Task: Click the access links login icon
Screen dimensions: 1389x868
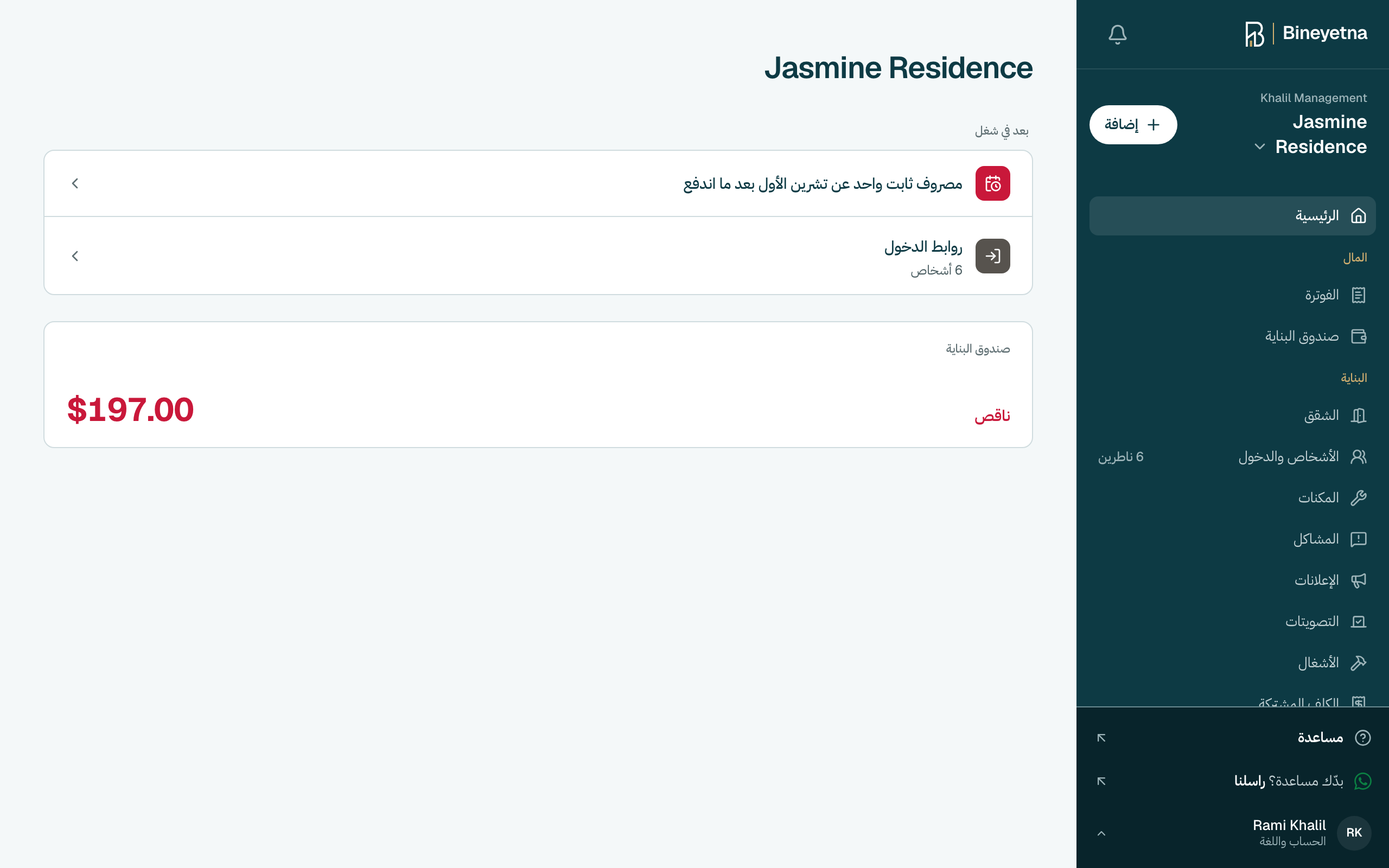Action: [x=992, y=256]
